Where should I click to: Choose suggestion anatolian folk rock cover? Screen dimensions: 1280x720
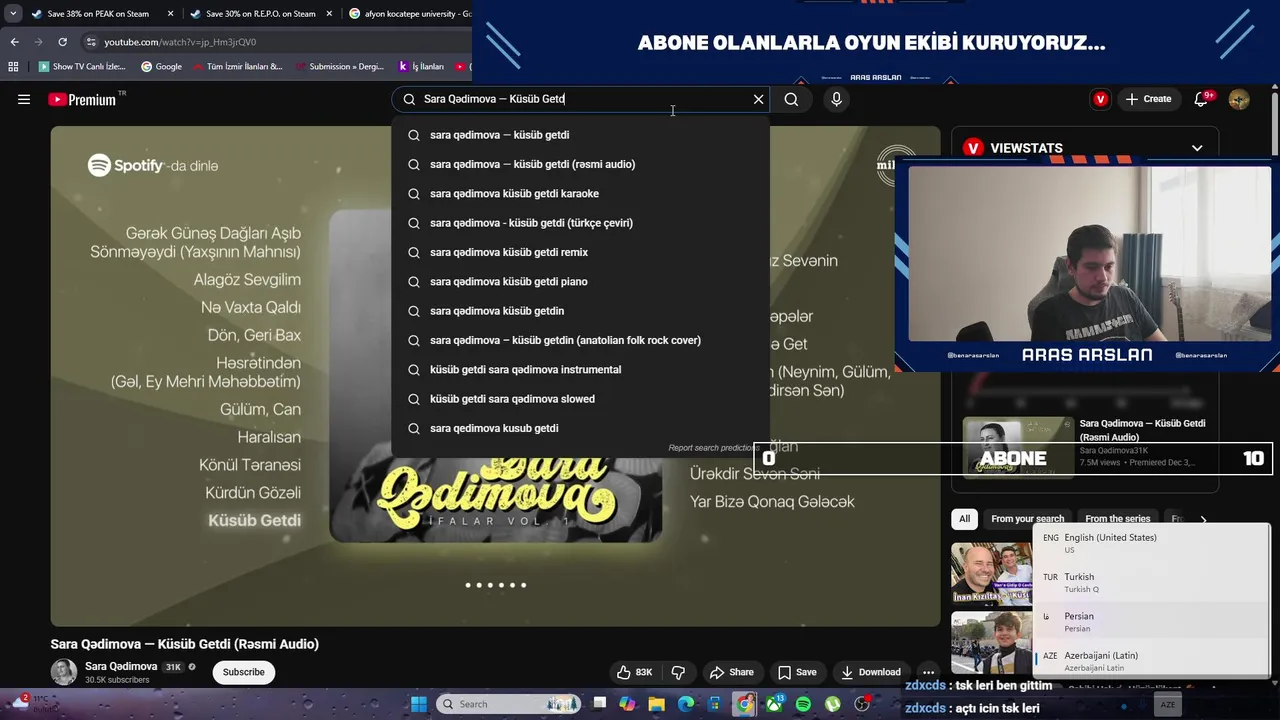[581, 340]
